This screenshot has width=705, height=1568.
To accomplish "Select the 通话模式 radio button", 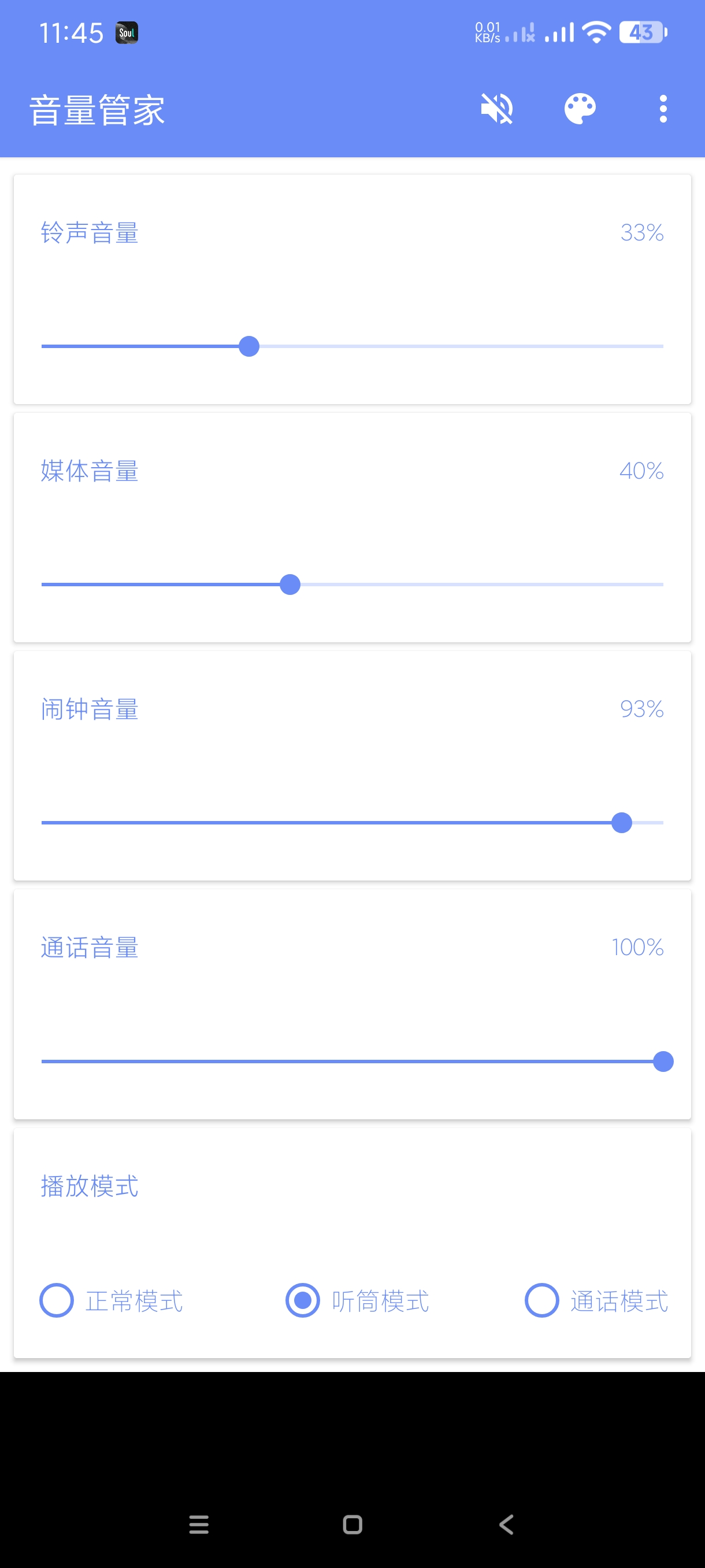I will (541, 1300).
